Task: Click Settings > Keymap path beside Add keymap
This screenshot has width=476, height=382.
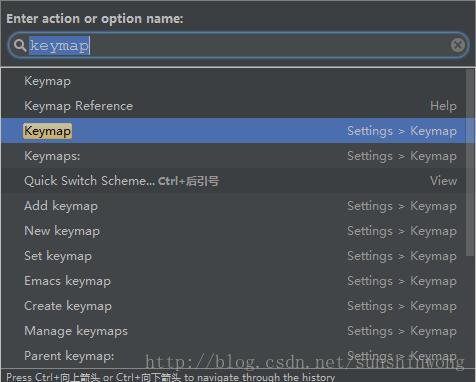Action: click(x=402, y=206)
